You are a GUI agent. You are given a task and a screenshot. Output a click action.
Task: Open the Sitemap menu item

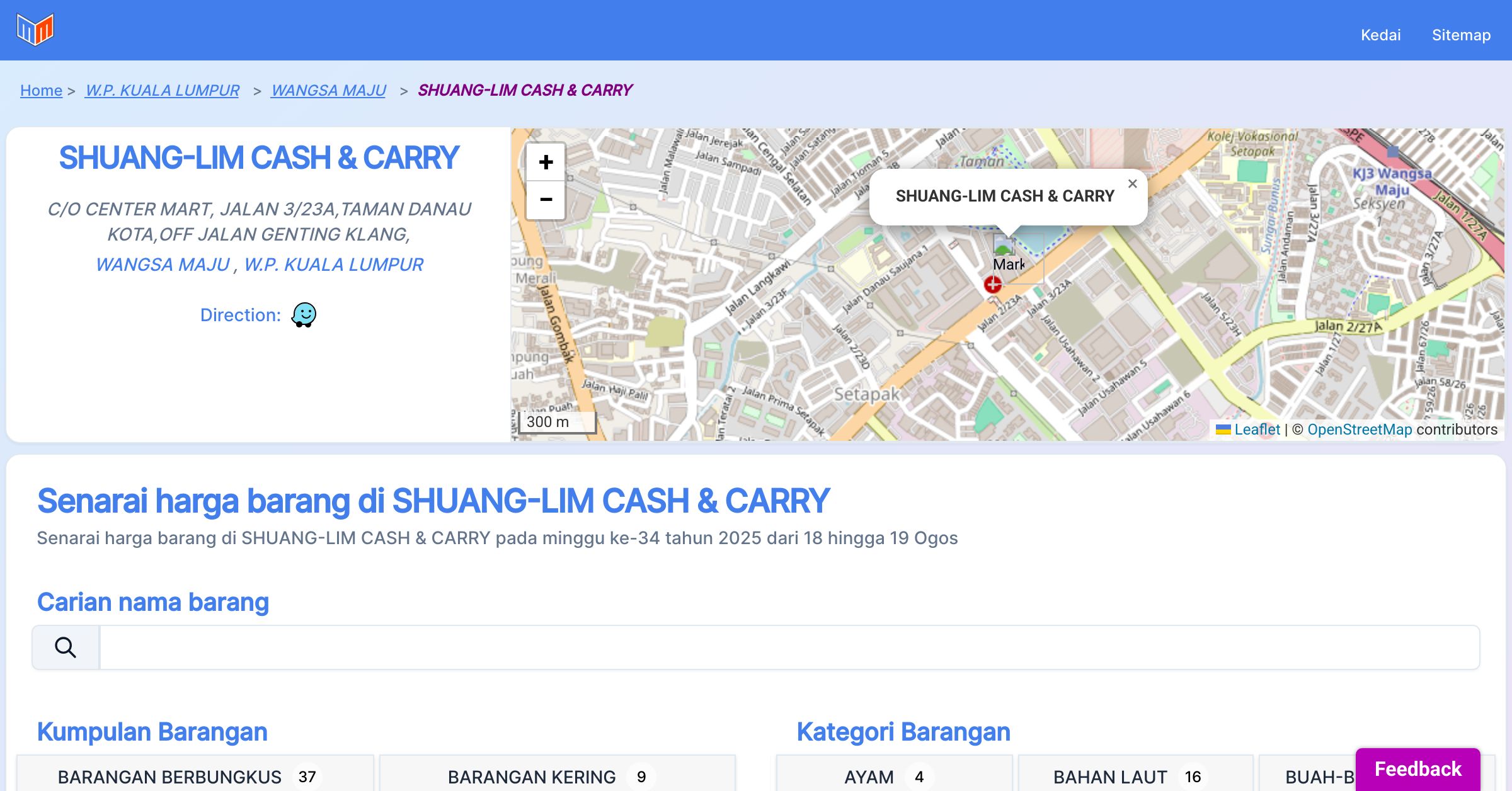click(x=1461, y=35)
